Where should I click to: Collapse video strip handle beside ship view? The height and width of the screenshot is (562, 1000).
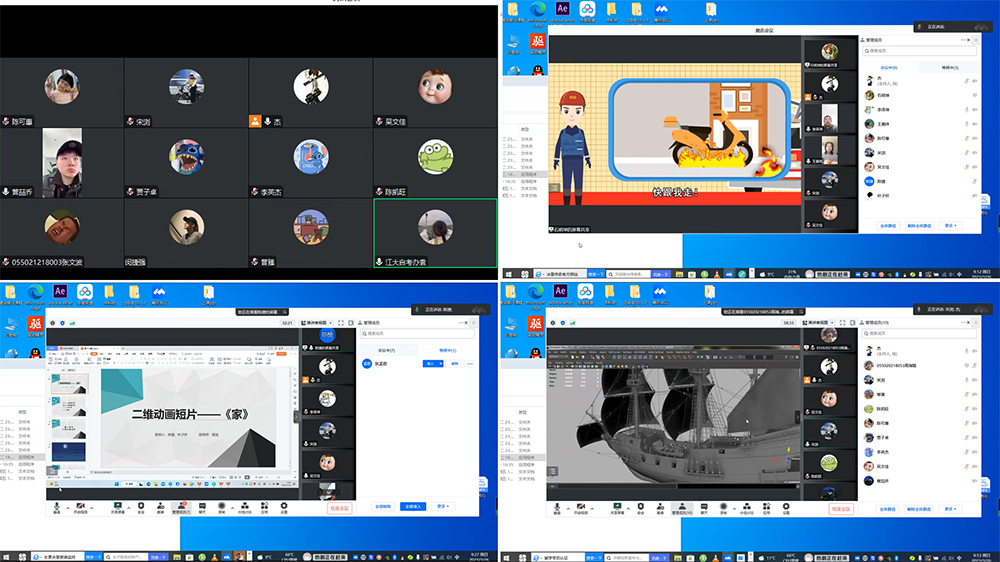(x=797, y=417)
